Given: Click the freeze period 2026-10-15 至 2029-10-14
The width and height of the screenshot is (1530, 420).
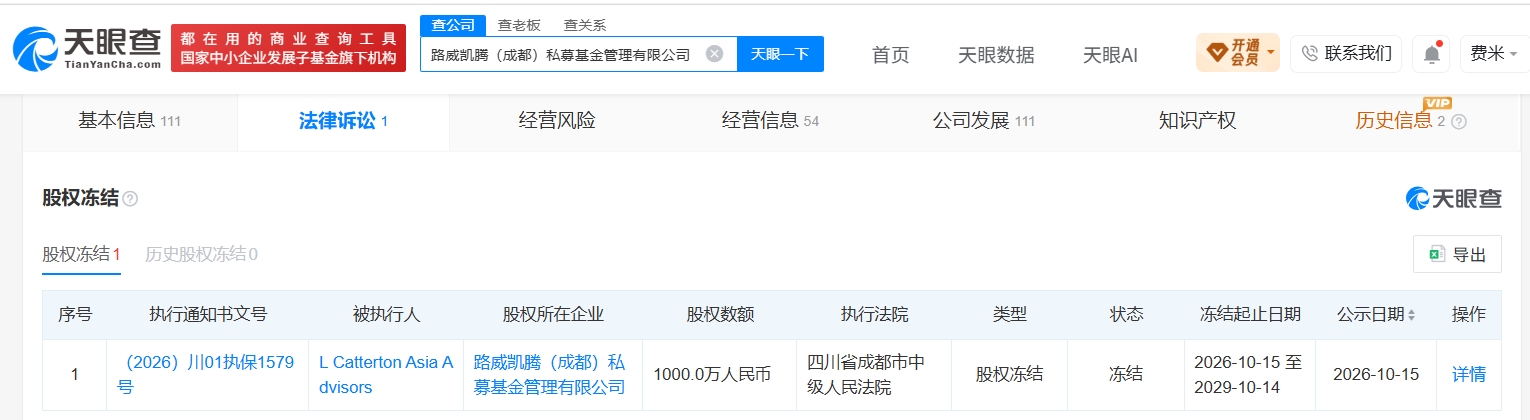Looking at the screenshot, I should click(1250, 374).
